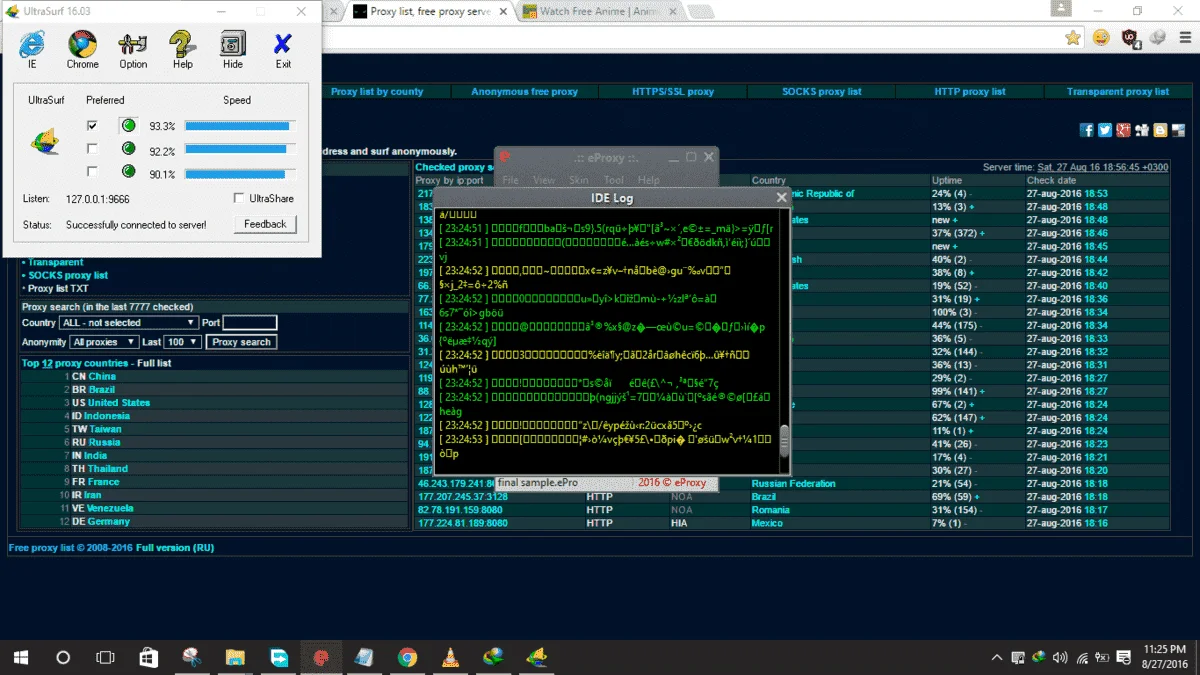Open eProxy Tool menu
Image resolution: width=1200 pixels, height=675 pixels.
tap(613, 180)
